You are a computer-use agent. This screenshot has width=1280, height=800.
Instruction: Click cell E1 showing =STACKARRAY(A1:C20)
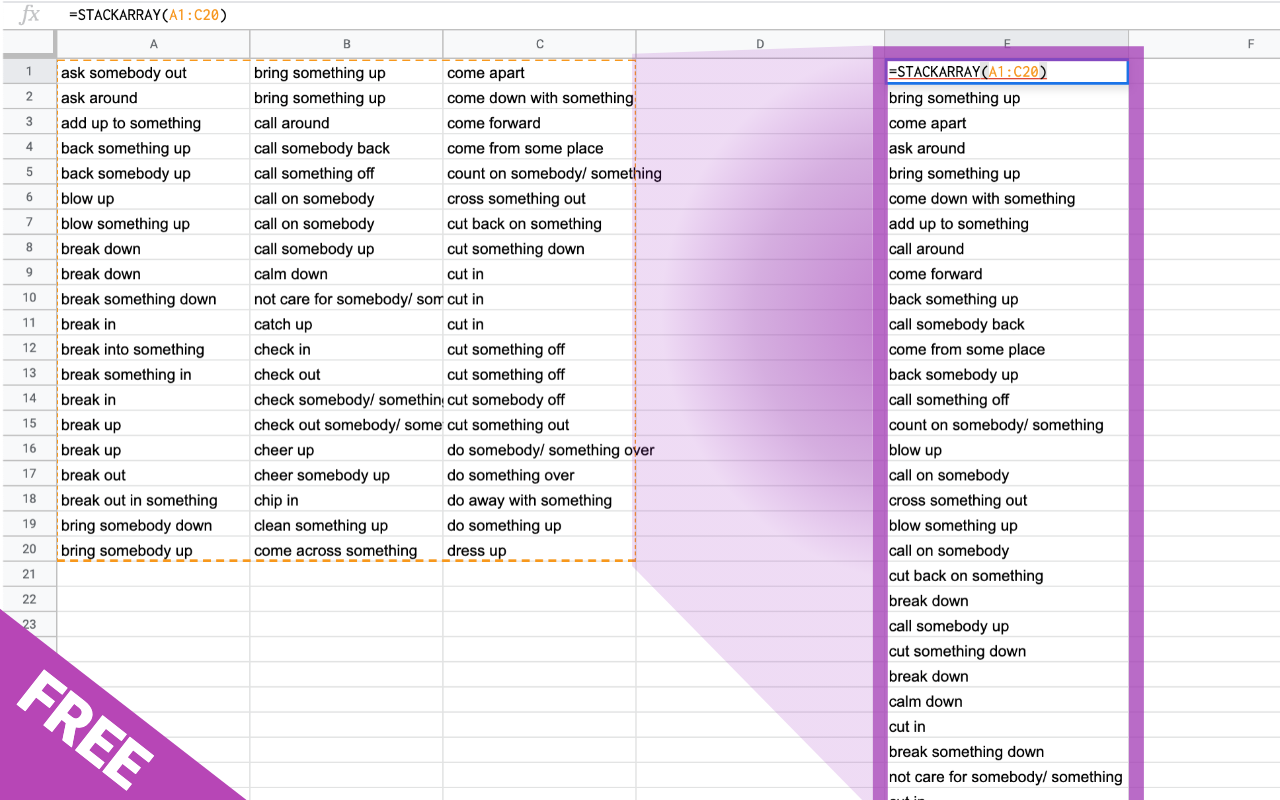[1007, 72]
